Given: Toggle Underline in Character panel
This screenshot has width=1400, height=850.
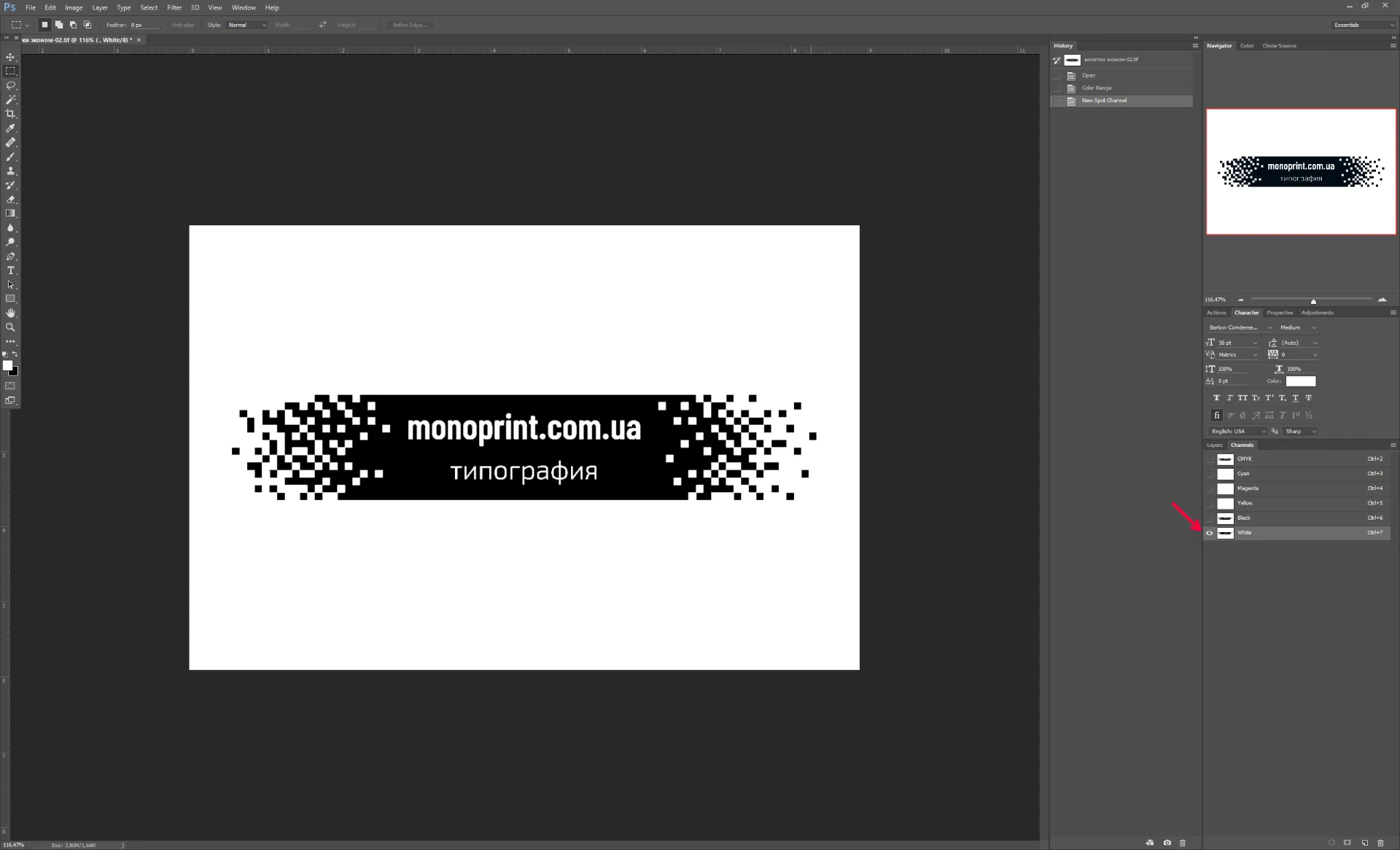Looking at the screenshot, I should [1295, 398].
